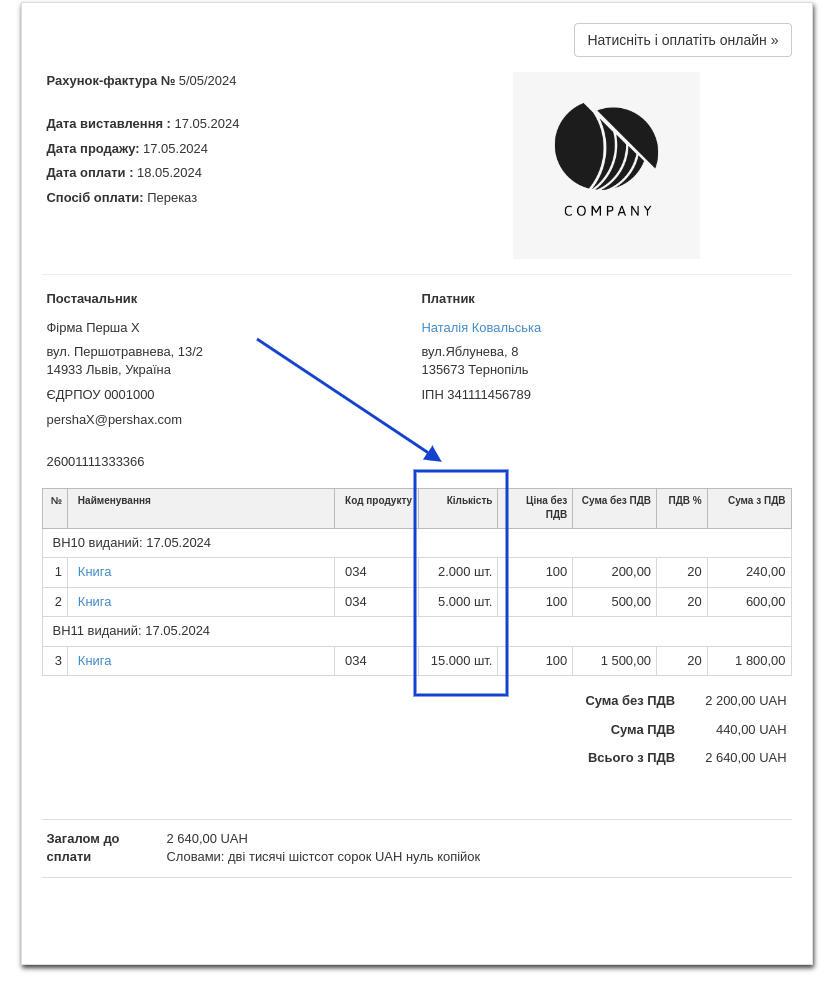Screen dimensions: 838x985
Task: Click the Код продукту column header
Action: [x=377, y=501]
